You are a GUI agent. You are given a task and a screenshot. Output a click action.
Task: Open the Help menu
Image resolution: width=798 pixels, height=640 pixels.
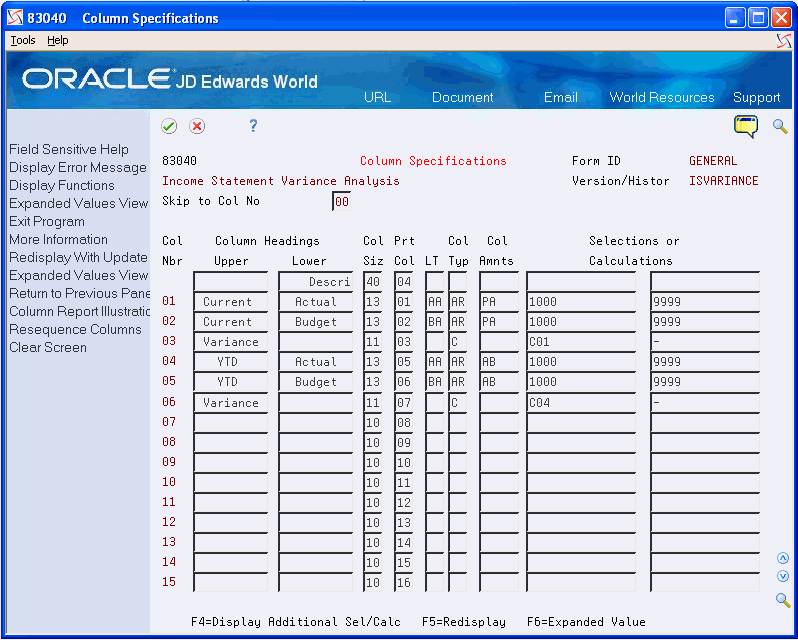pyautogui.click(x=58, y=40)
